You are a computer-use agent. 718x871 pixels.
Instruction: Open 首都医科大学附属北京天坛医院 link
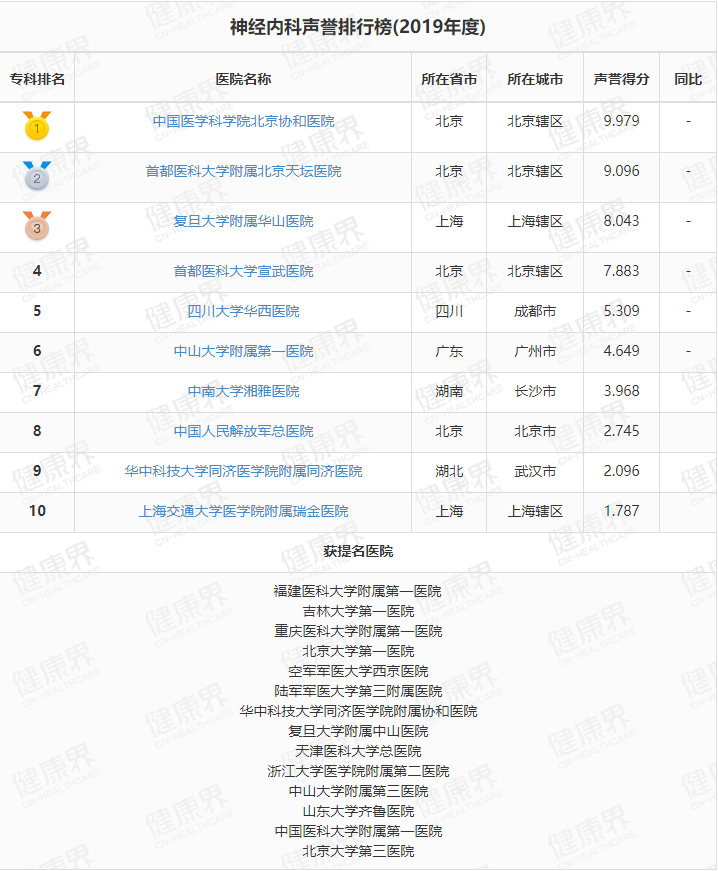coord(243,171)
